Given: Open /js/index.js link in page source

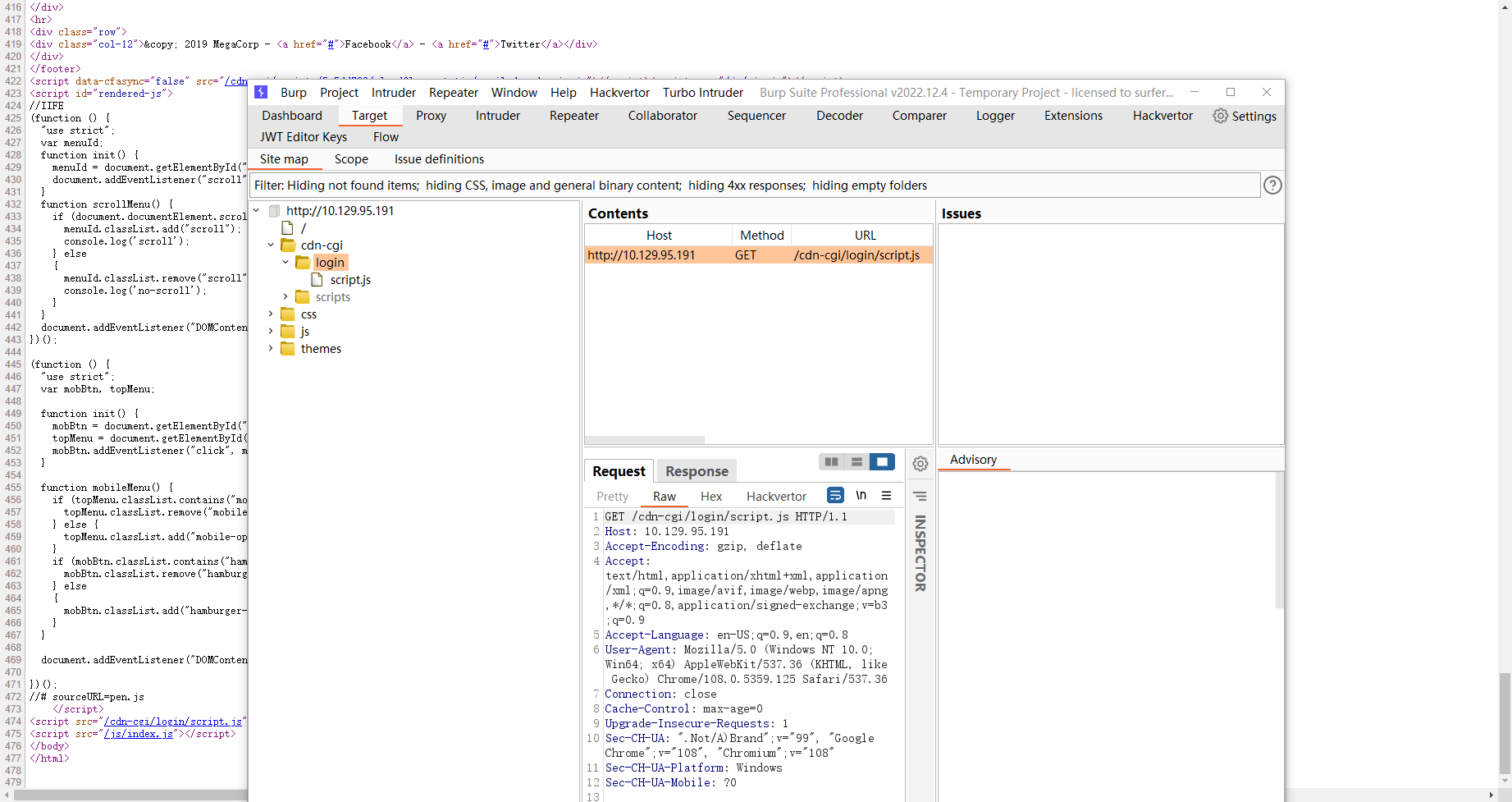Looking at the screenshot, I should coord(138,734).
